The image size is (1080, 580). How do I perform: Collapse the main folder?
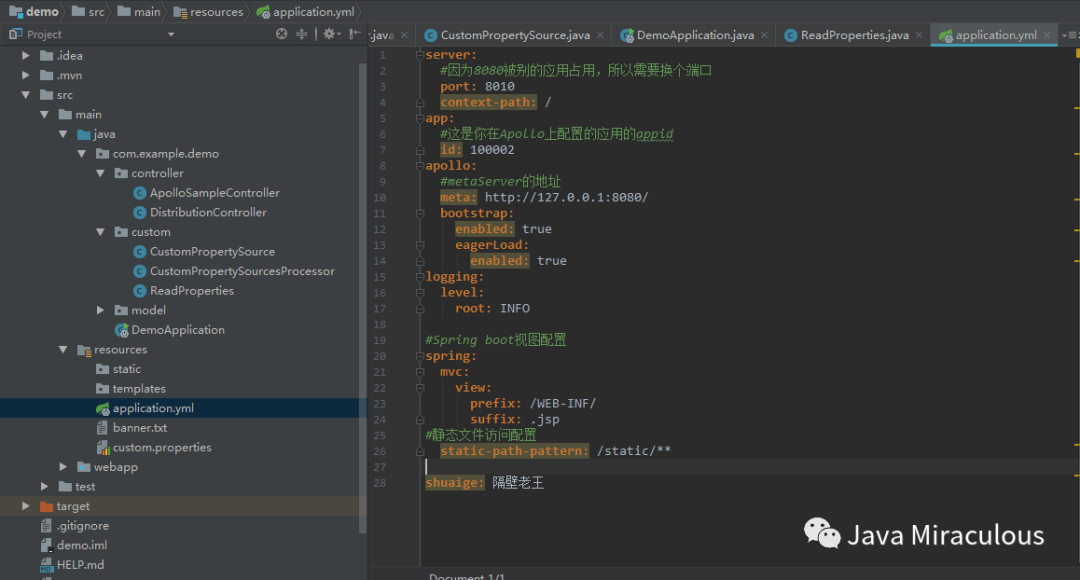click(44, 114)
